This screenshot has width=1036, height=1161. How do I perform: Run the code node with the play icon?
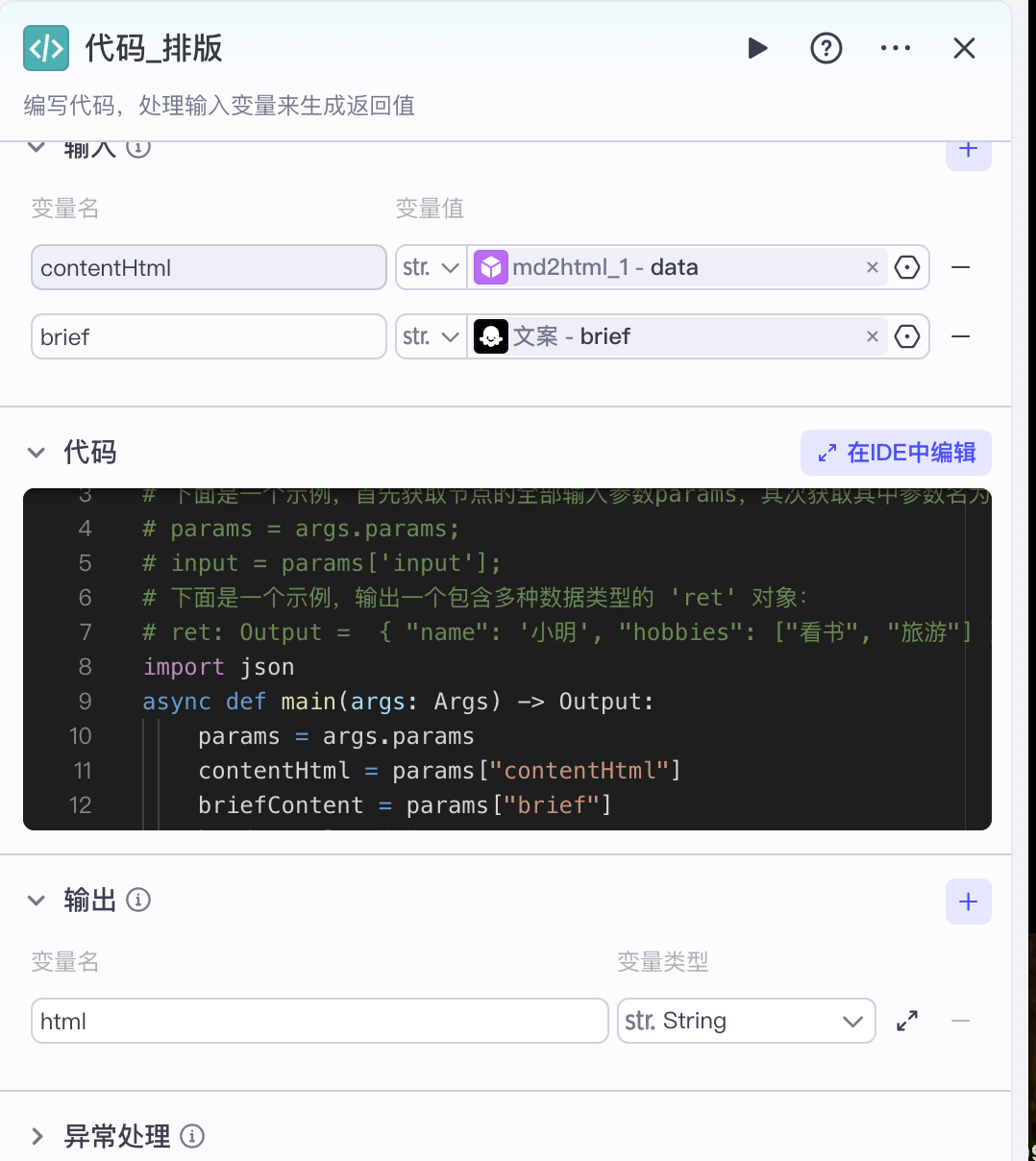coord(757,48)
